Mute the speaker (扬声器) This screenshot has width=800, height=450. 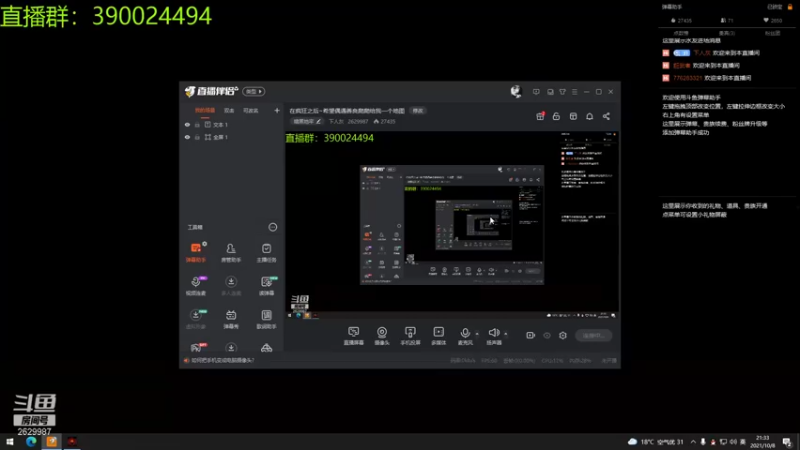(493, 336)
